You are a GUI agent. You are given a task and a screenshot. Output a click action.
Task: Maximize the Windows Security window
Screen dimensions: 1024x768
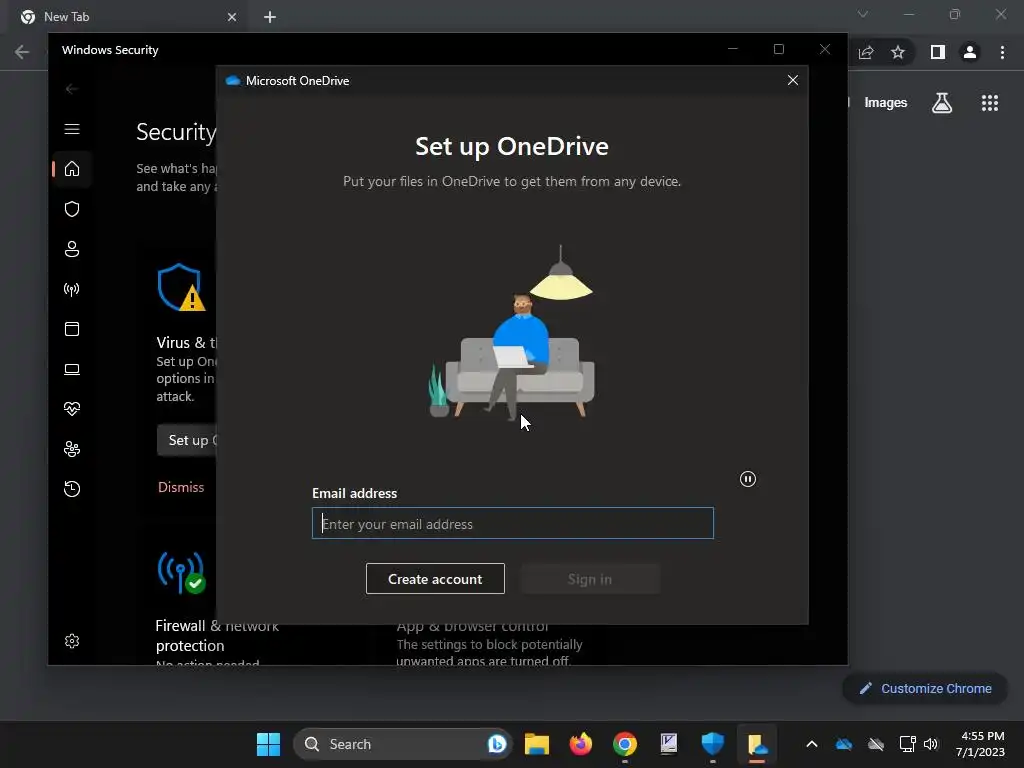(778, 49)
